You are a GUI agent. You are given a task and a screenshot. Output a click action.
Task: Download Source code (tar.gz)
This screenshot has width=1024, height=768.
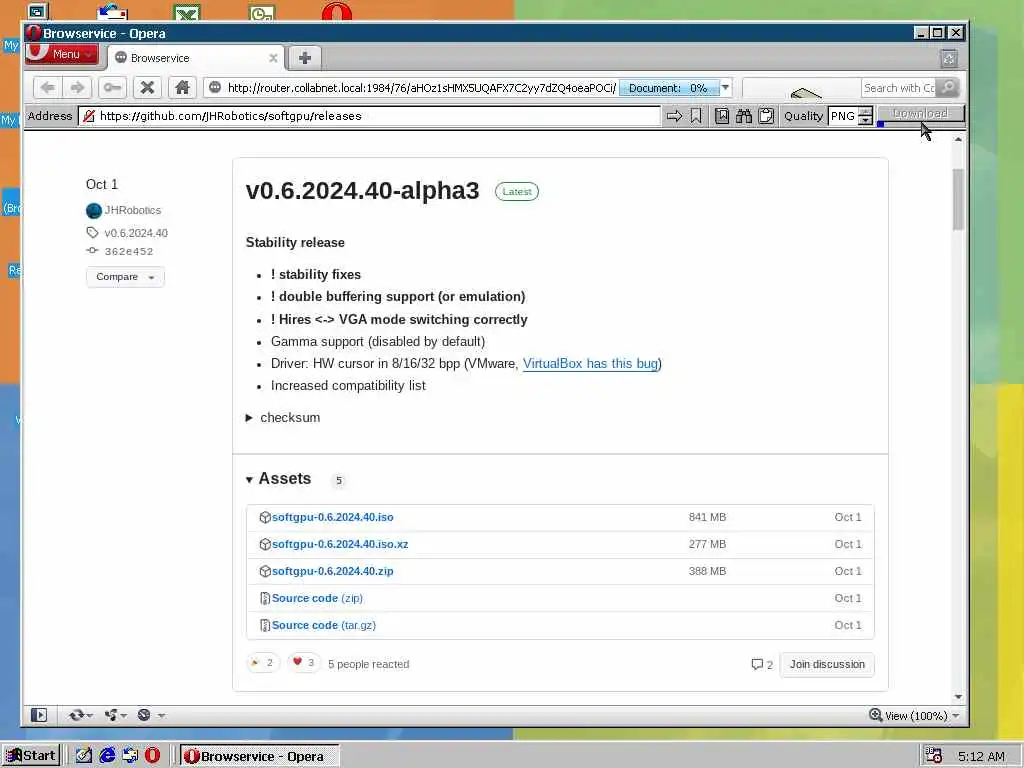point(323,625)
